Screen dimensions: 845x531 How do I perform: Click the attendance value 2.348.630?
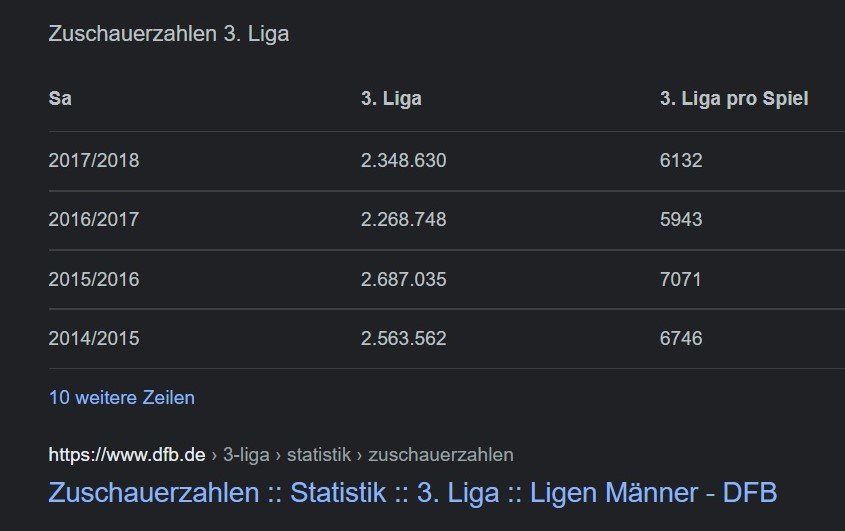point(404,161)
